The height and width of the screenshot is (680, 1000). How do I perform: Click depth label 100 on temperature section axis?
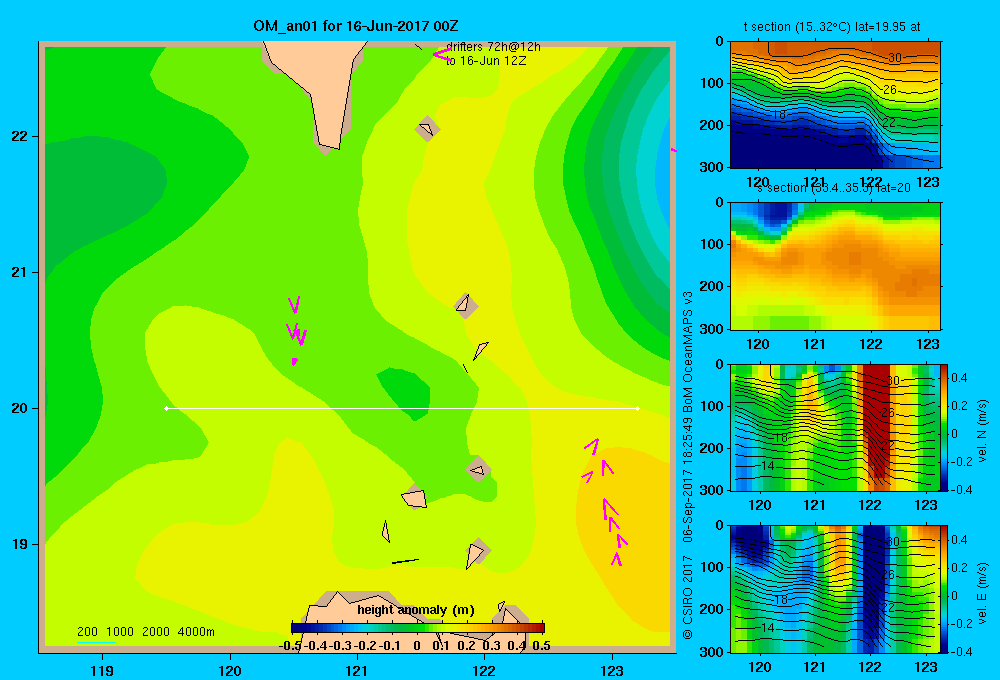tap(714, 83)
